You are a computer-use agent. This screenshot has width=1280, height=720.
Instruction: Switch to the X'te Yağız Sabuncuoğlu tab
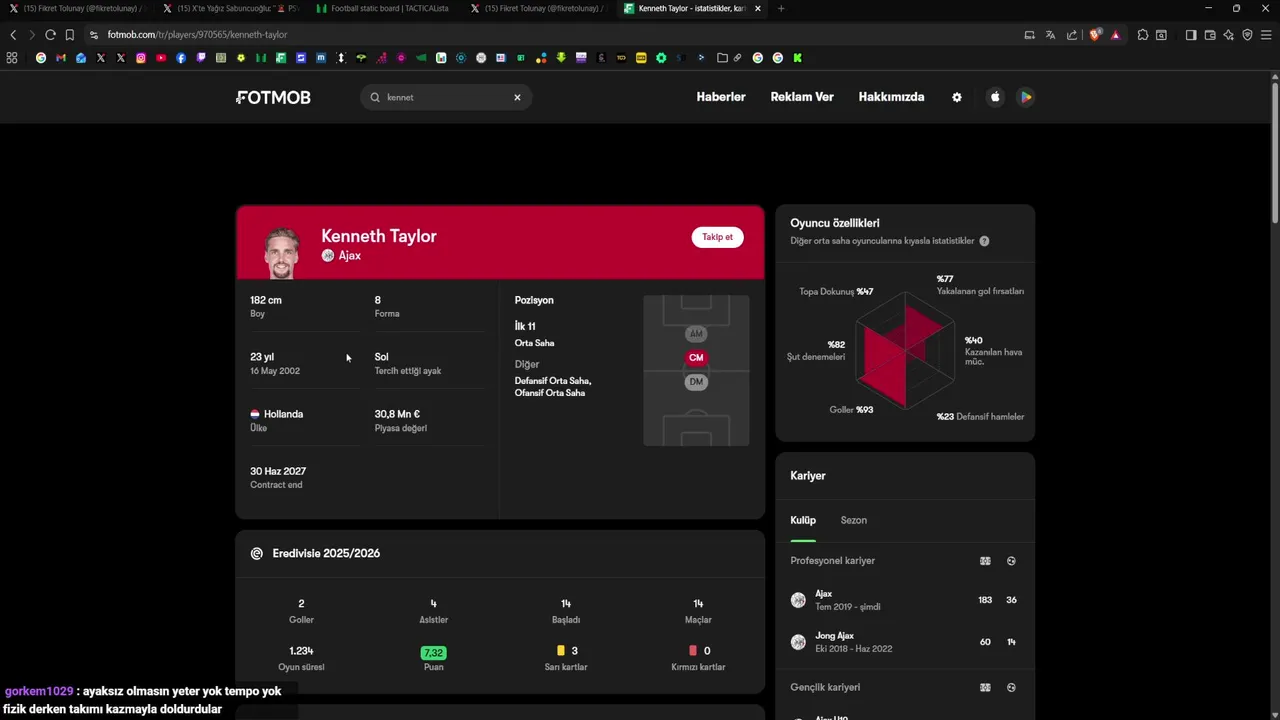click(x=231, y=8)
